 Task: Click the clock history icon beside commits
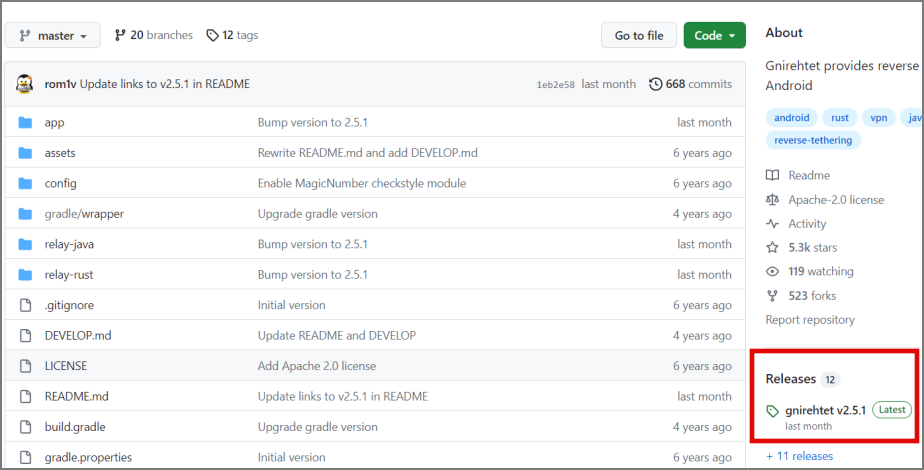[x=655, y=84]
